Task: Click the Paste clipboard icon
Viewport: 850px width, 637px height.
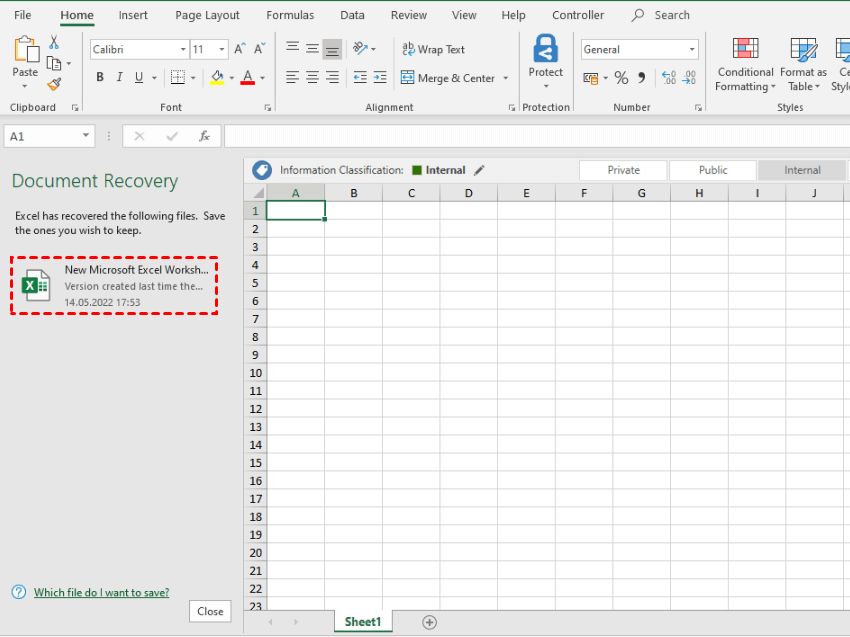Action: tap(25, 49)
